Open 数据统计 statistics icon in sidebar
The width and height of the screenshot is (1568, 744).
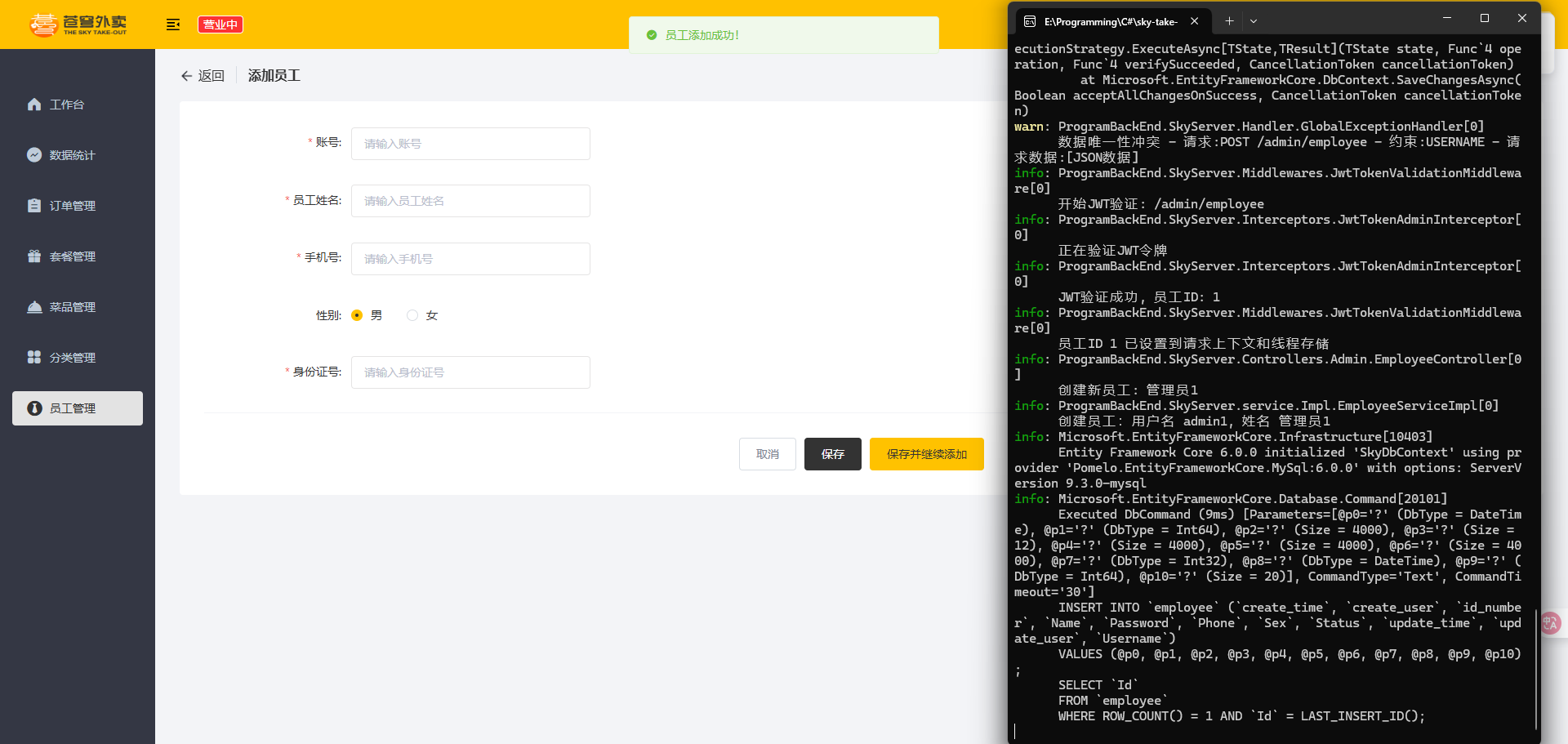[34, 155]
